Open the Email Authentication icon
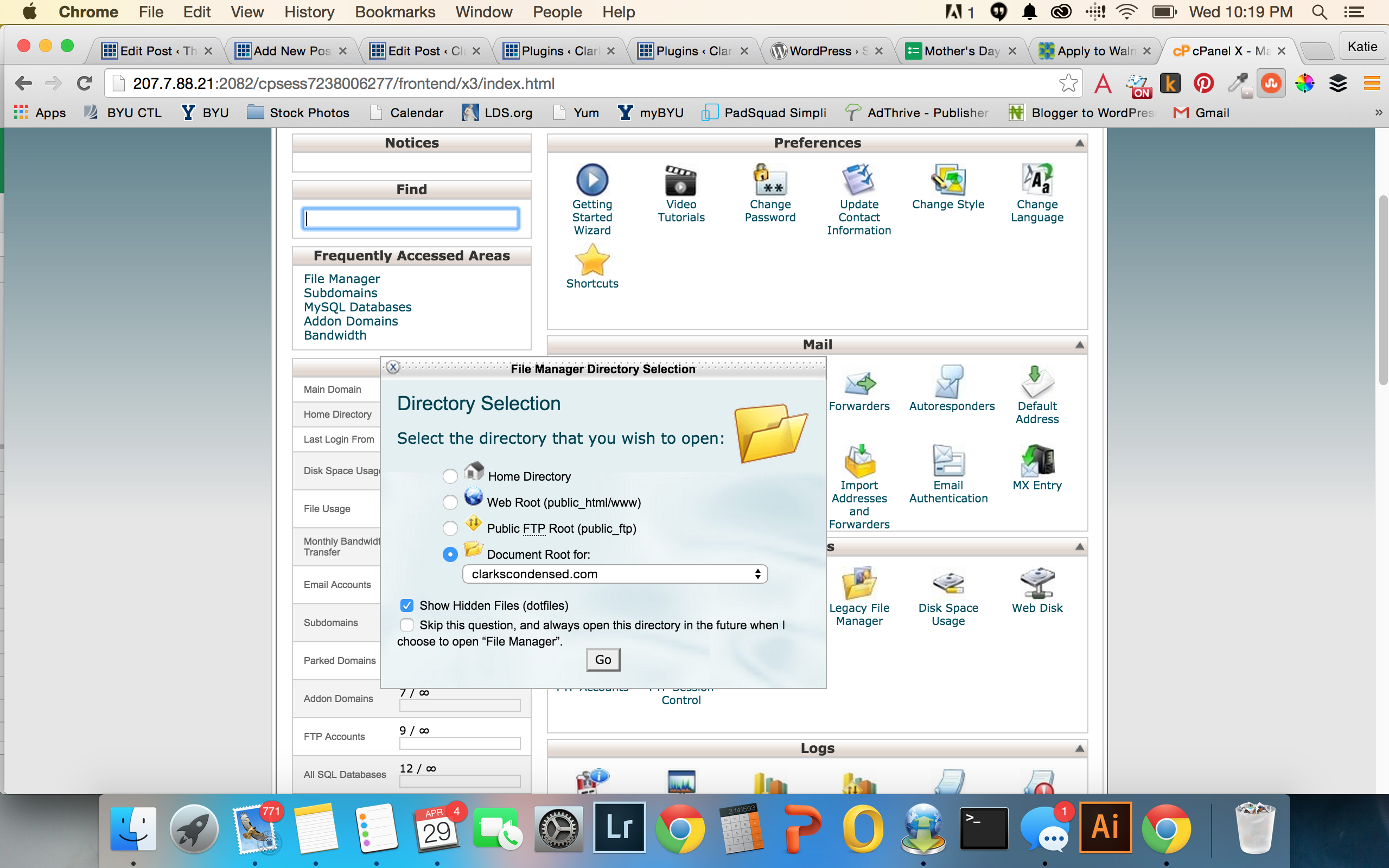 pos(948,461)
